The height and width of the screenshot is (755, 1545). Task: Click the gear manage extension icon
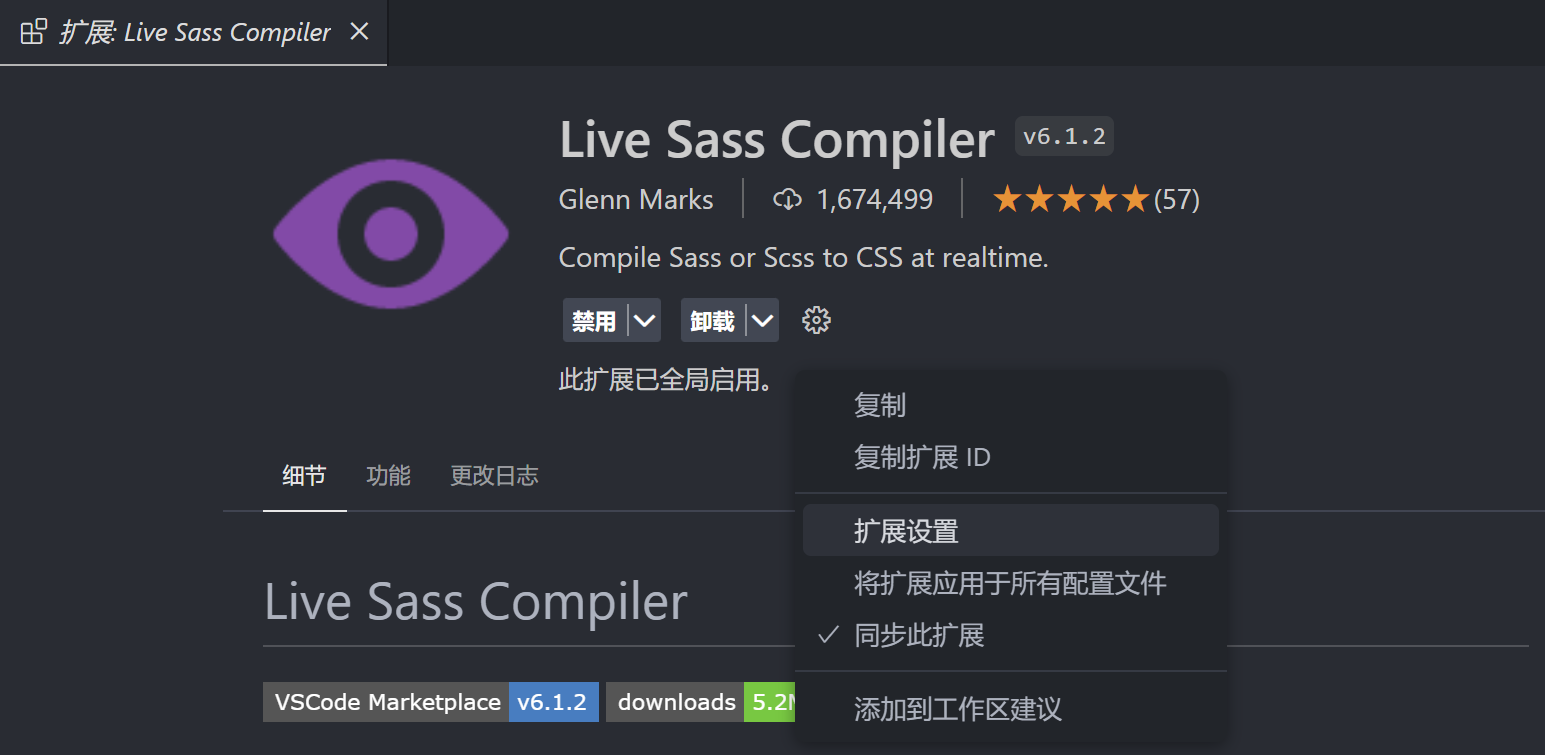coord(816,321)
